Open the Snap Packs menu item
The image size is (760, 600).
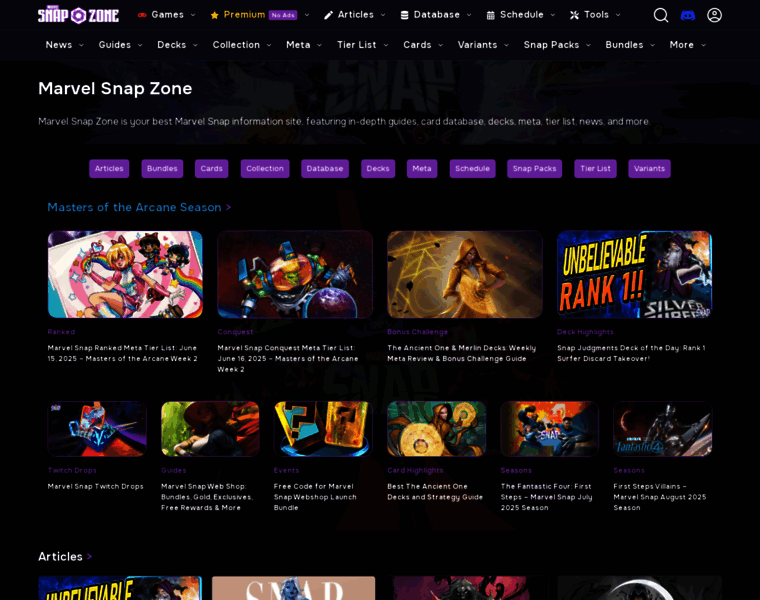point(552,45)
